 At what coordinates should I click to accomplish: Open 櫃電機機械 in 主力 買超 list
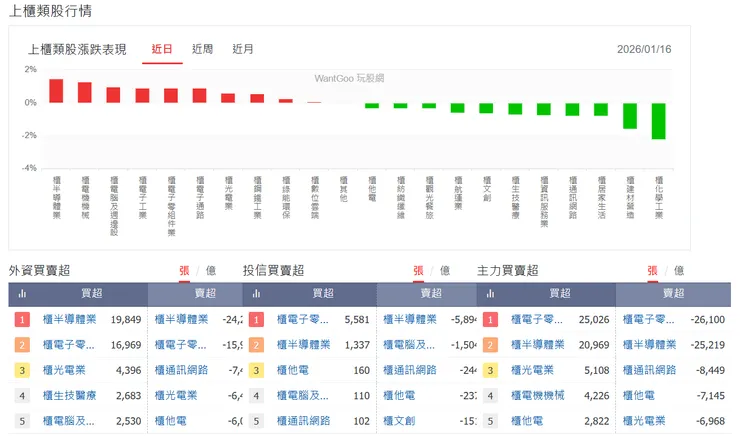point(538,395)
